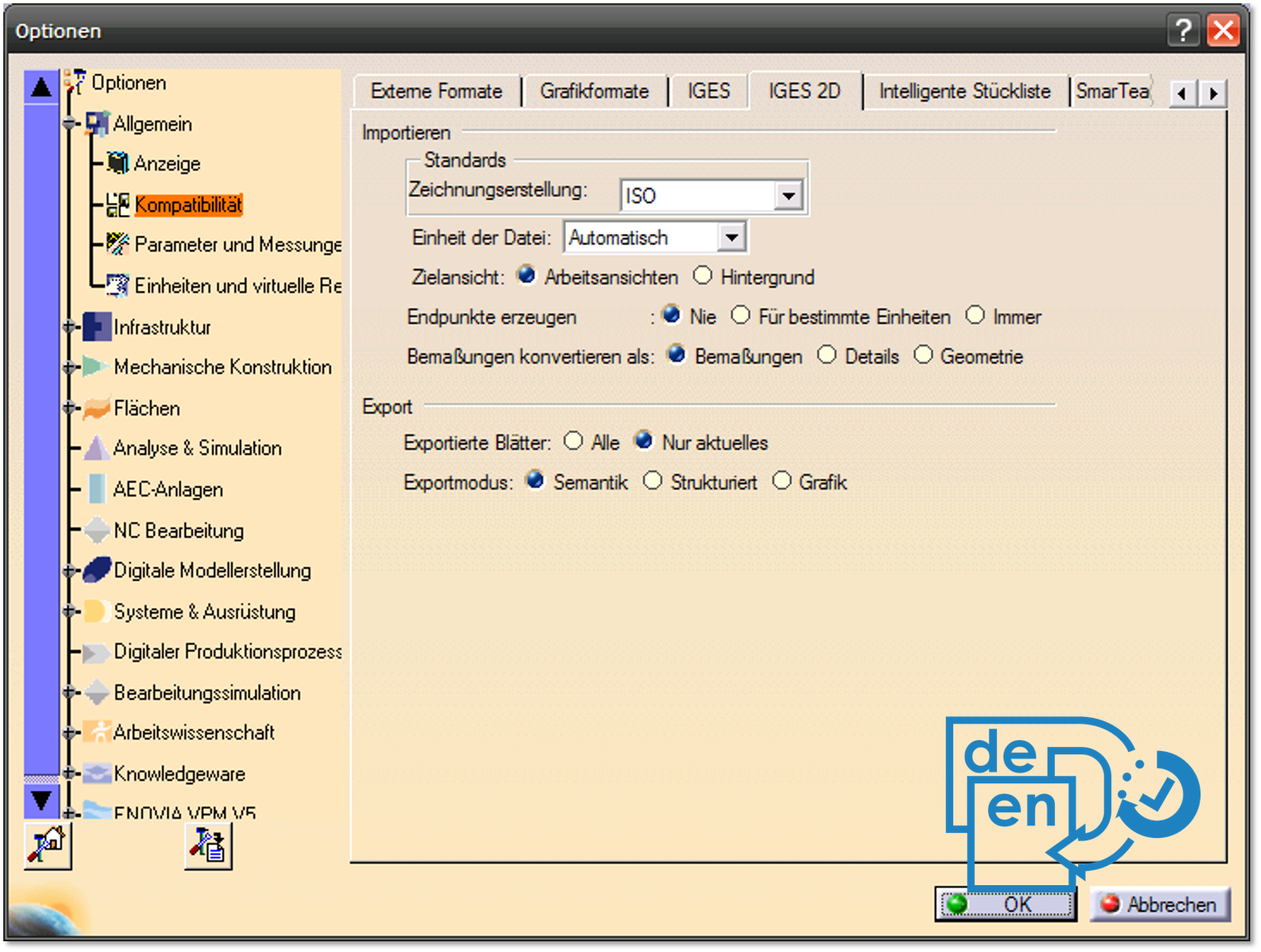The height and width of the screenshot is (952, 1261).
Task: Click the Digitale Modellerstellung icon
Action: (x=97, y=570)
